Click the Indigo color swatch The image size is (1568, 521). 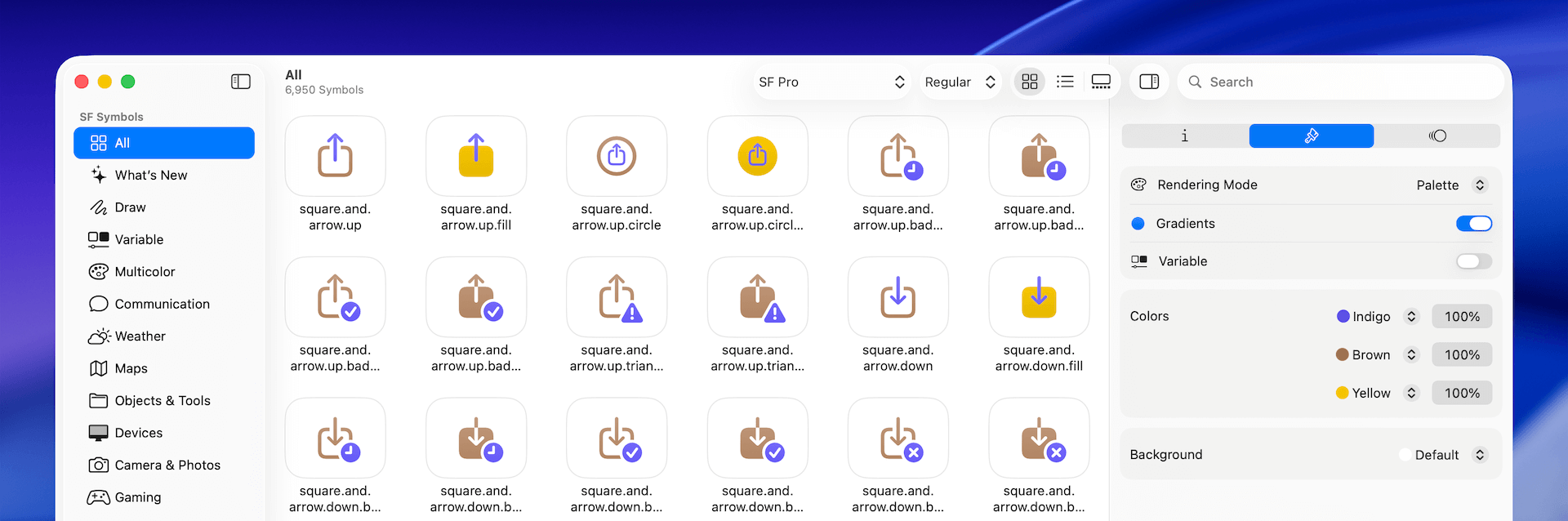tap(1343, 317)
